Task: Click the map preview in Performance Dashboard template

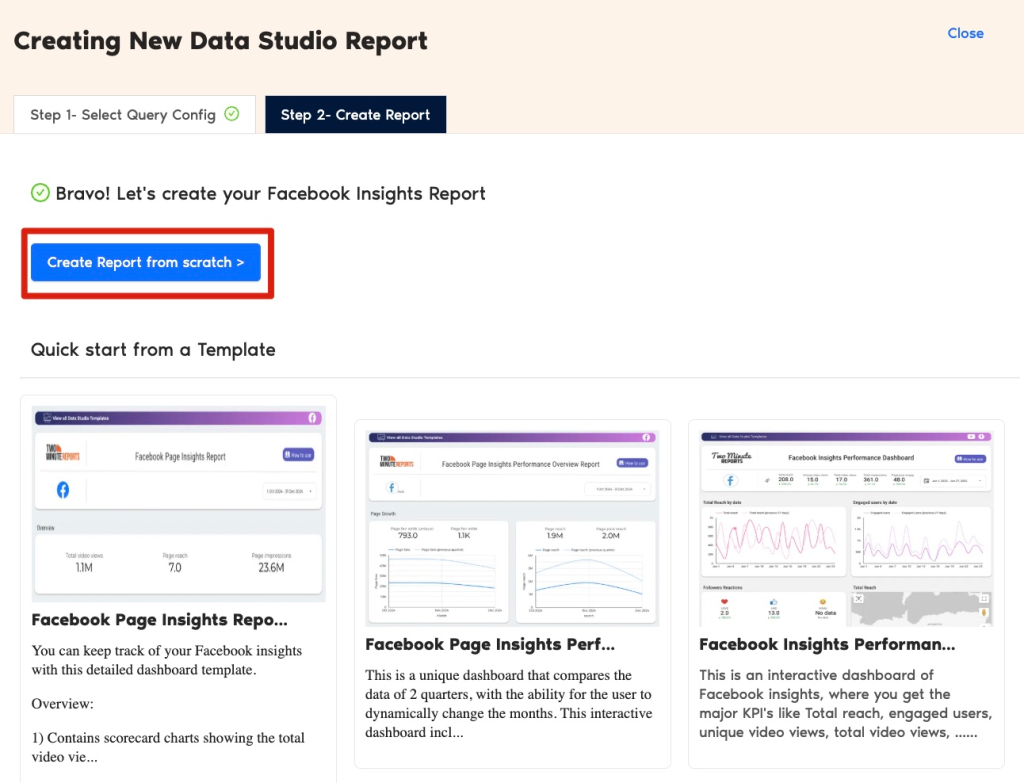Action: coord(921,609)
